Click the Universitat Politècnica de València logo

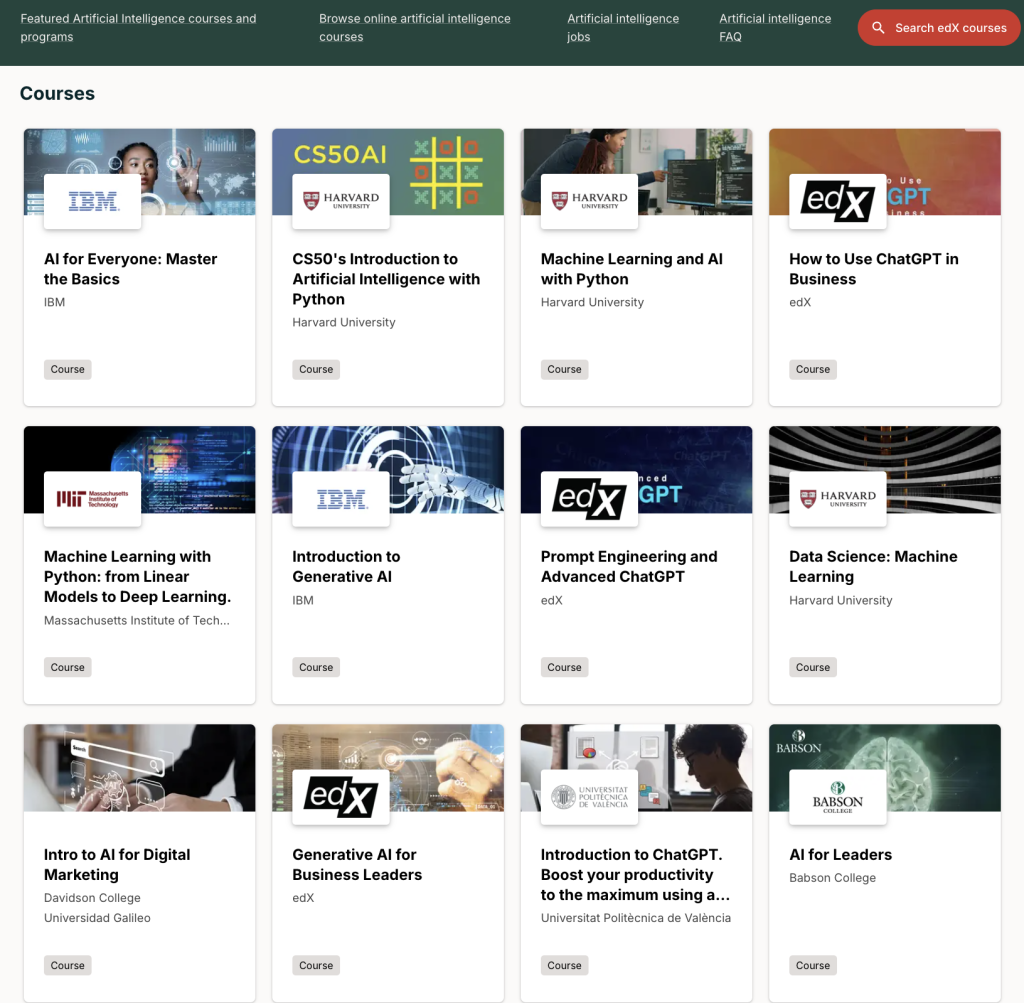click(x=589, y=797)
